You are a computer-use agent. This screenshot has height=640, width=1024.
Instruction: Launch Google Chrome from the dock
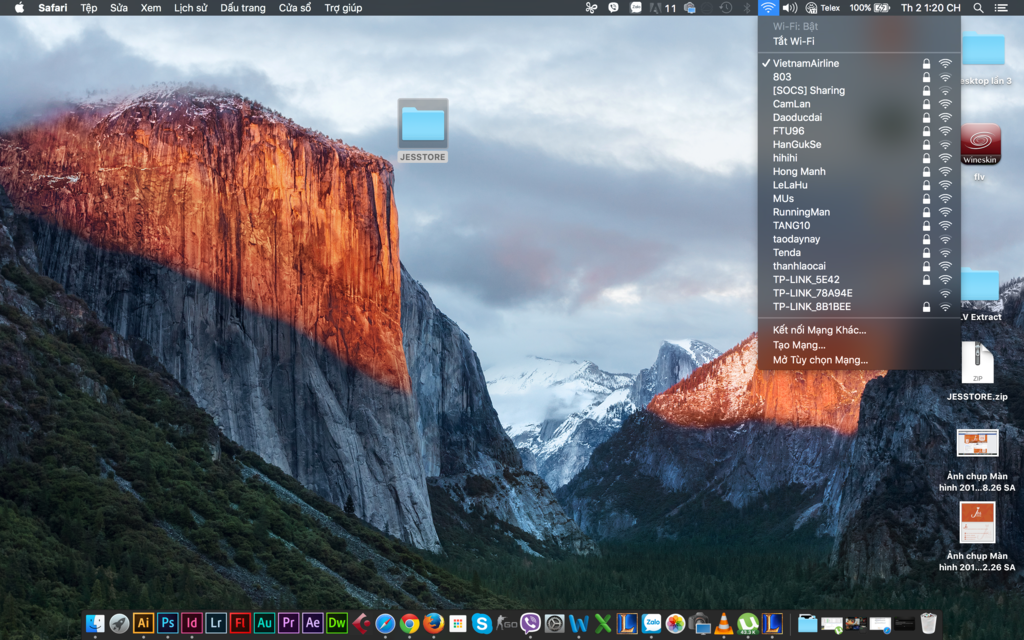pos(409,623)
